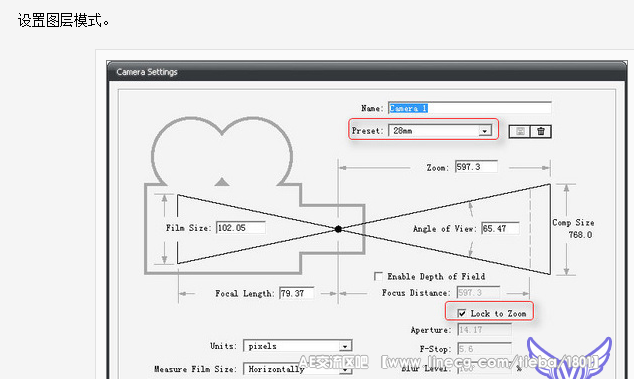Open the Units pixels dropdown
The image size is (634, 379).
[298, 346]
